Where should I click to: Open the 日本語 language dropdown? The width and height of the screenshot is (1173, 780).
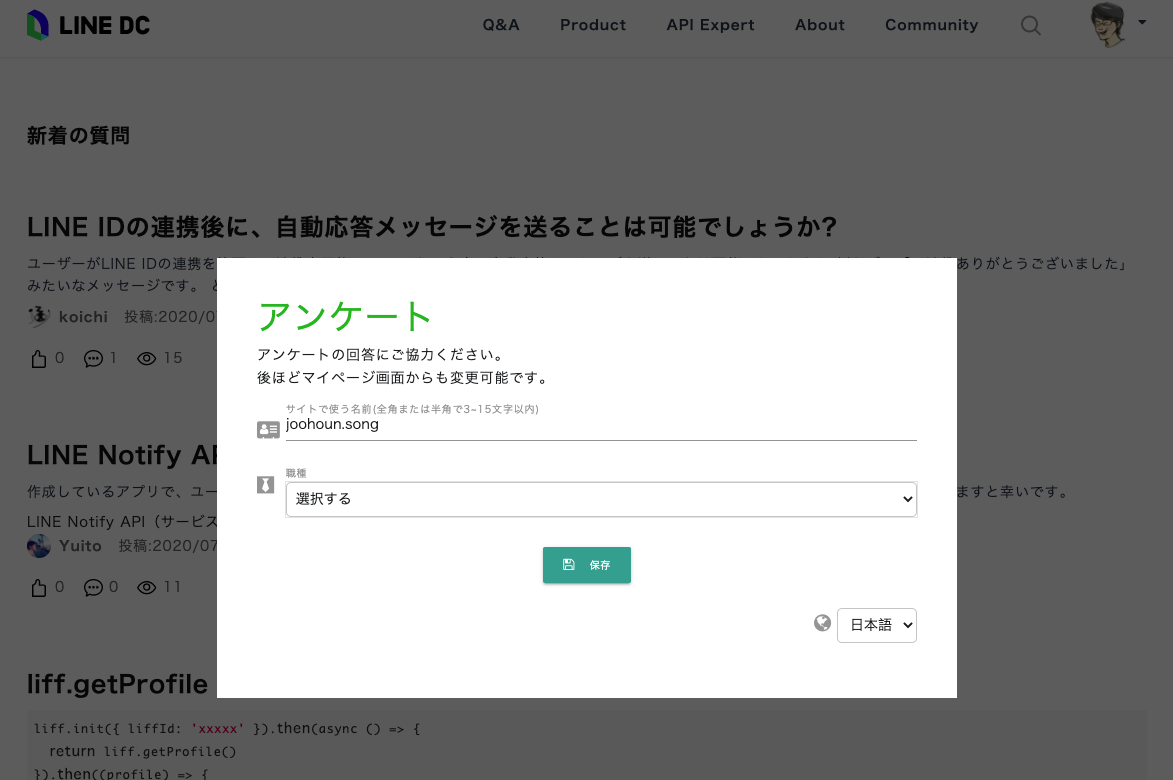(x=877, y=625)
